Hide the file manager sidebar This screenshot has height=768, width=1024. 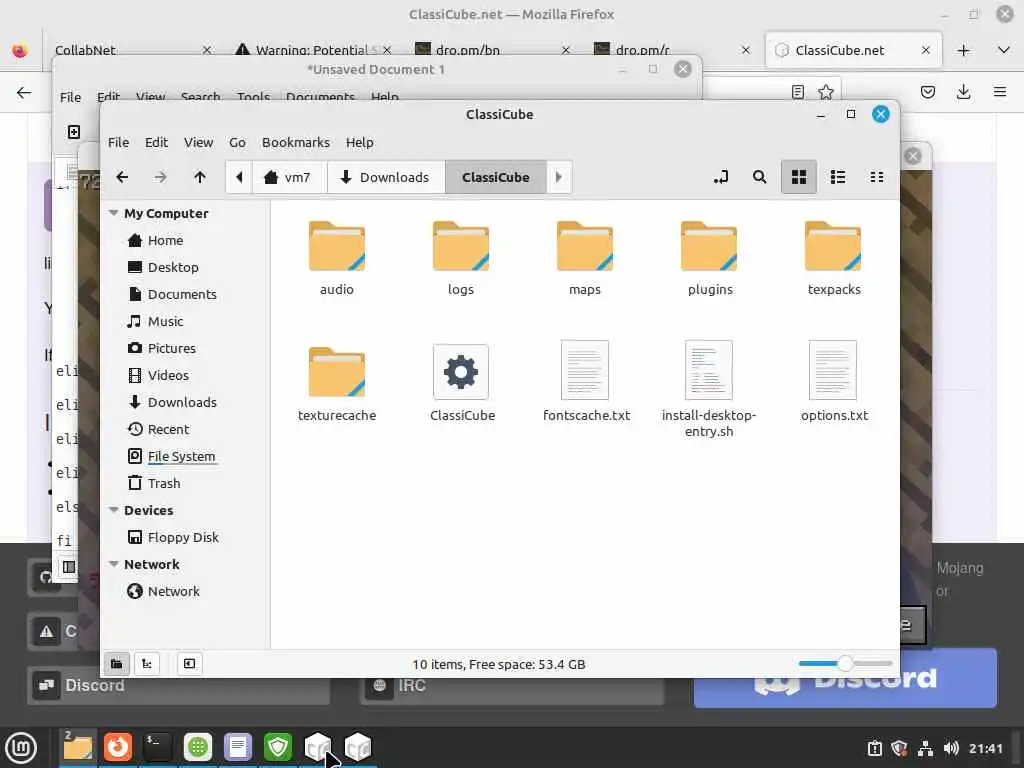pyautogui.click(x=189, y=664)
